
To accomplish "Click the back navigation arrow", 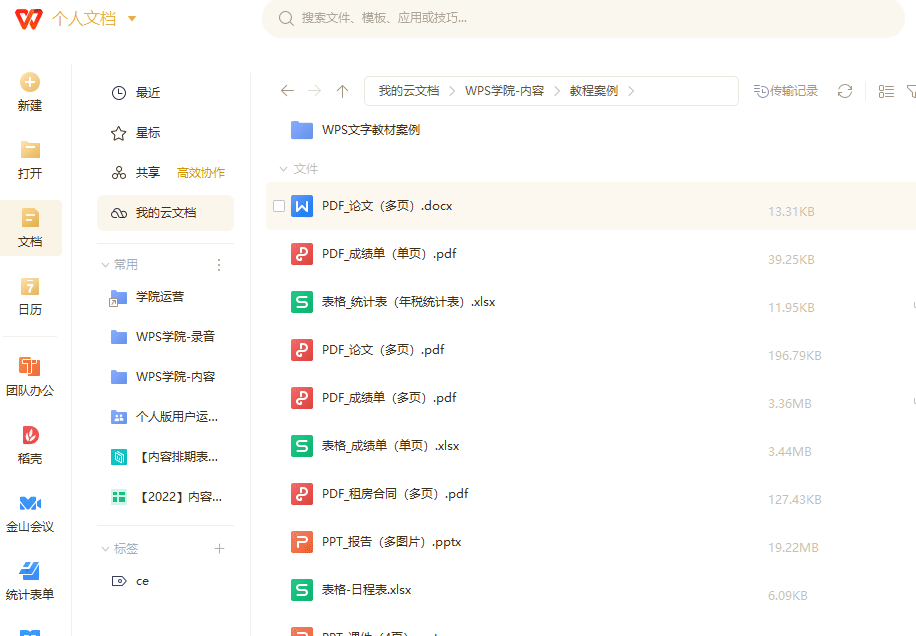I will point(287,90).
